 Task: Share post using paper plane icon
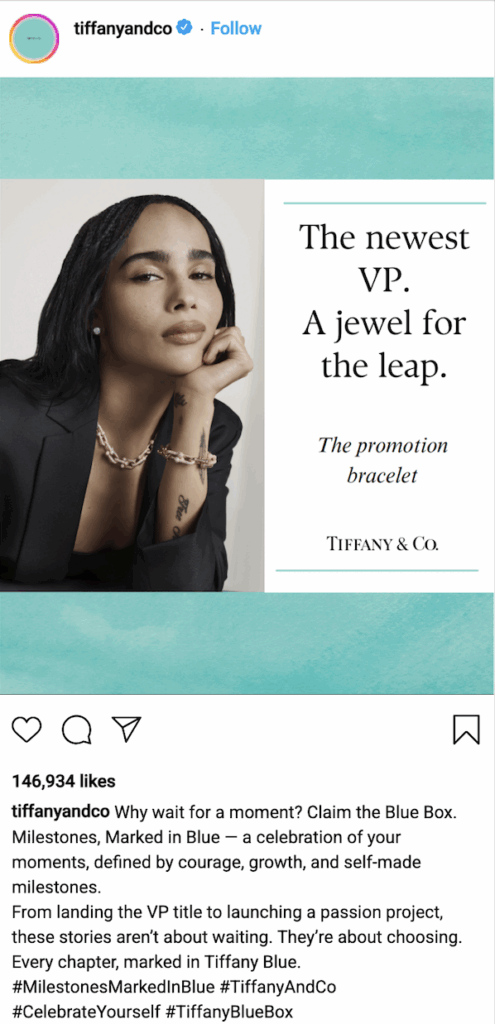[x=126, y=729]
